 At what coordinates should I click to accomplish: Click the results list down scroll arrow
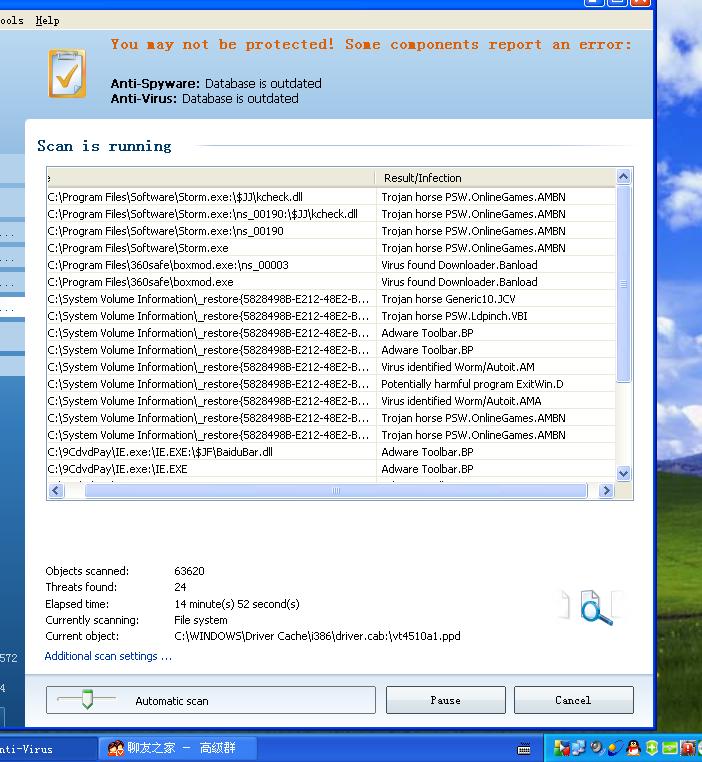point(623,473)
